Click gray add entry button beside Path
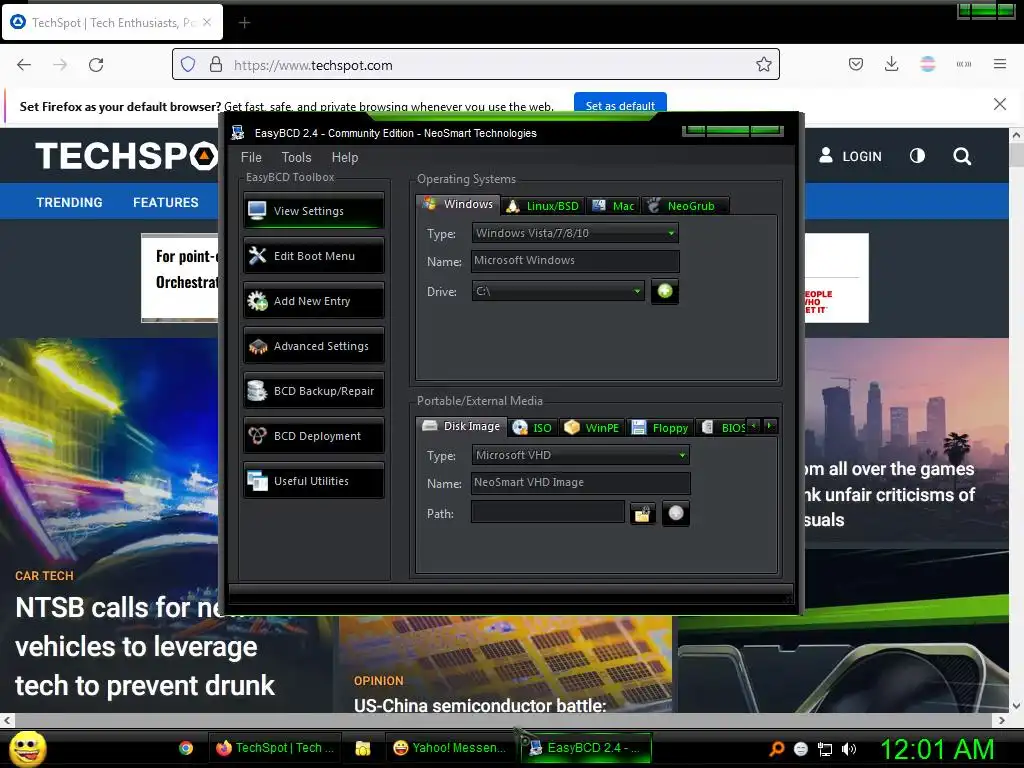Screen dimensions: 1024x768 click(x=676, y=513)
